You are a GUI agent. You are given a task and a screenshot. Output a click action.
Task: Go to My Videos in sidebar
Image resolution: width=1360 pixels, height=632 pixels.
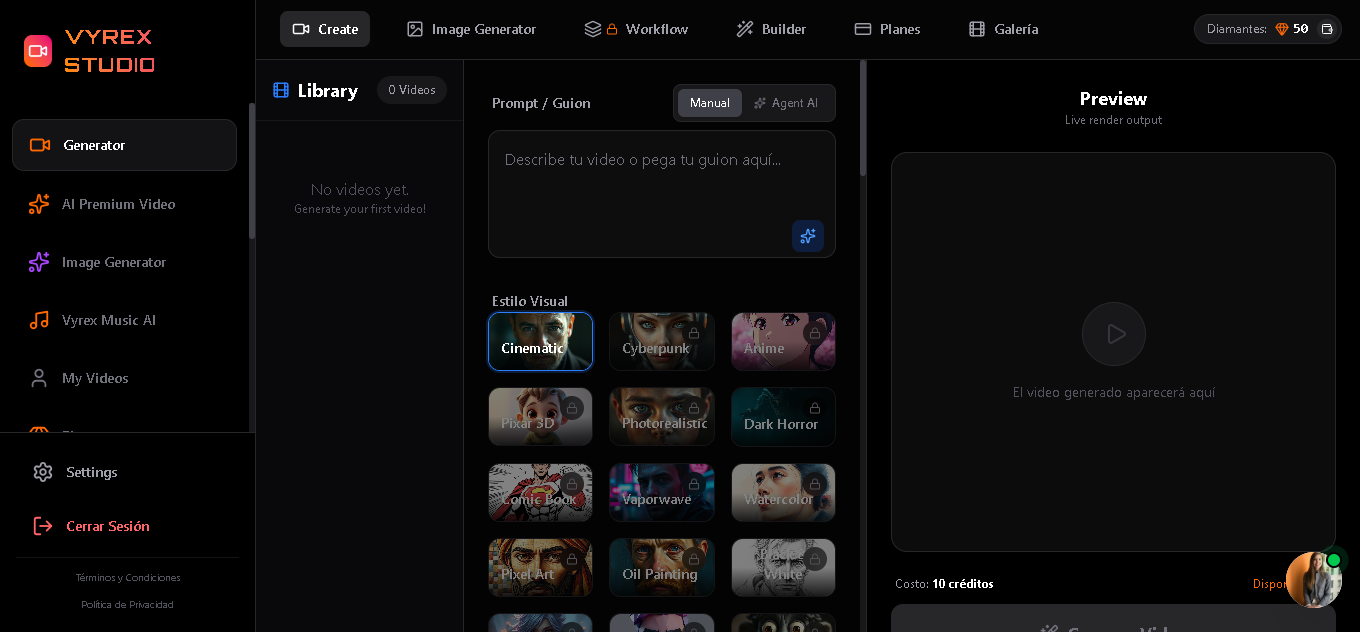point(95,378)
